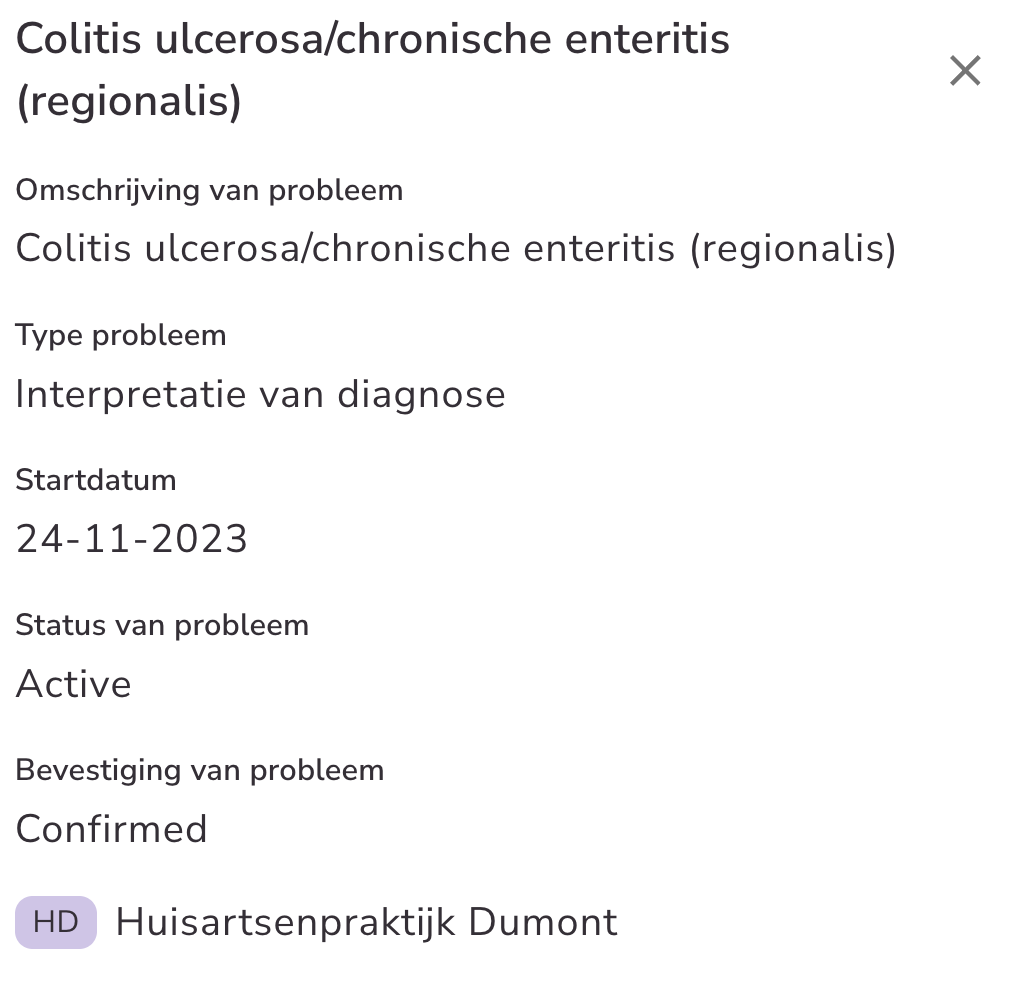Select the 'Type probleem' field label
The width and height of the screenshot is (1012, 1008).
click(x=121, y=335)
